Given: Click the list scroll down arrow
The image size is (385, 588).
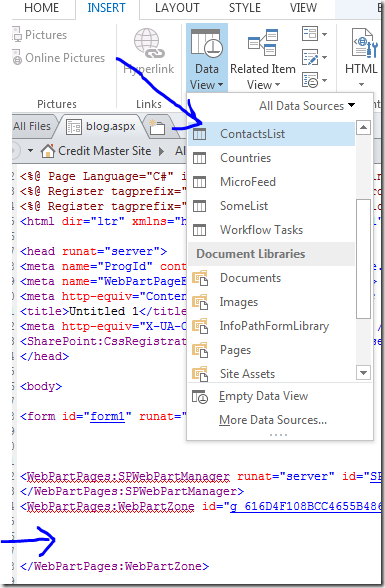Looking at the screenshot, I should (363, 373).
